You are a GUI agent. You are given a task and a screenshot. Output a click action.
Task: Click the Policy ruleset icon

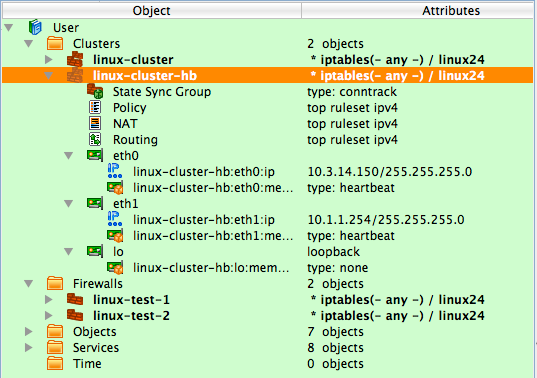[95, 107]
